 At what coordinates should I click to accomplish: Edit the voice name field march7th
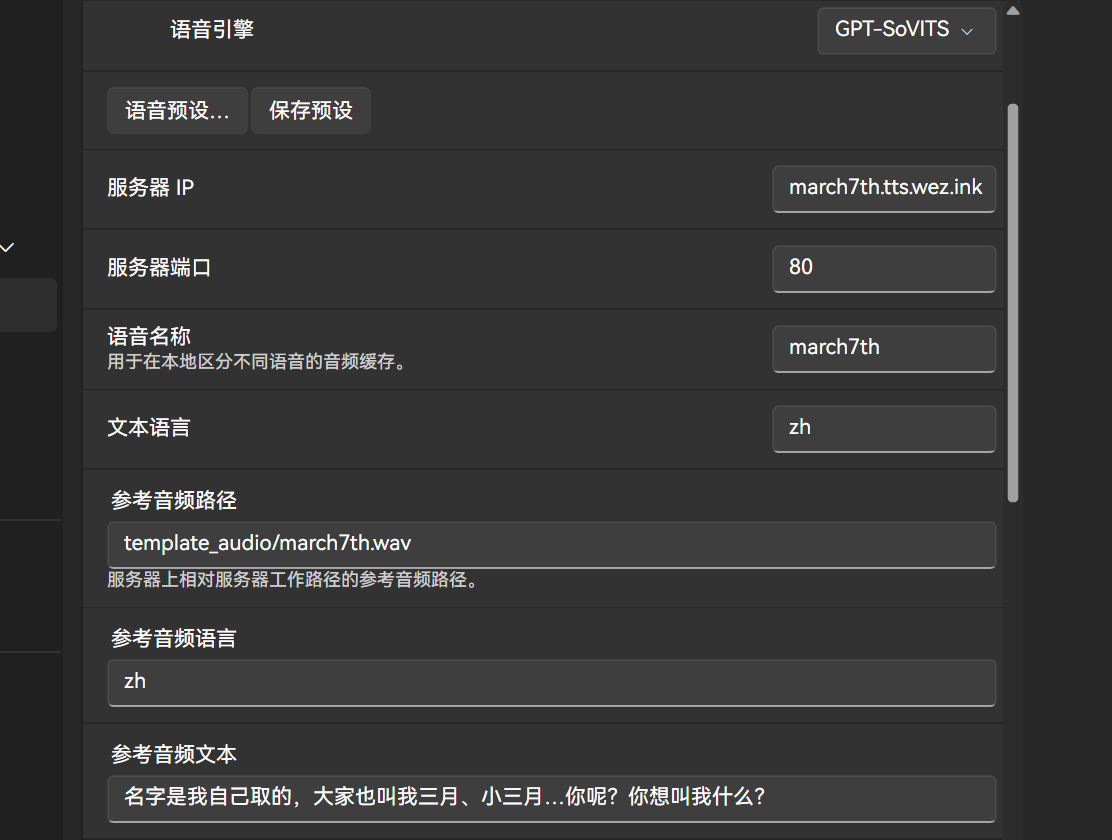(x=883, y=348)
